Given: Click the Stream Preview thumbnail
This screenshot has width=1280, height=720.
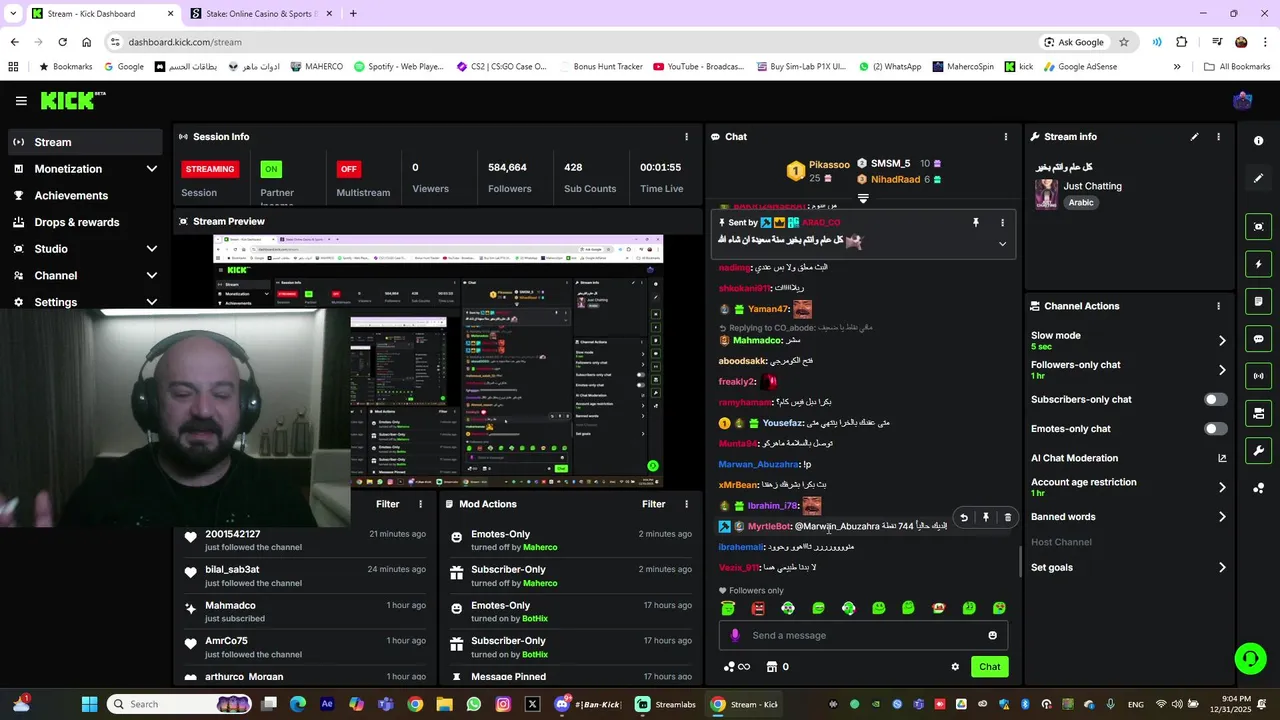Looking at the screenshot, I should pos(437,362).
